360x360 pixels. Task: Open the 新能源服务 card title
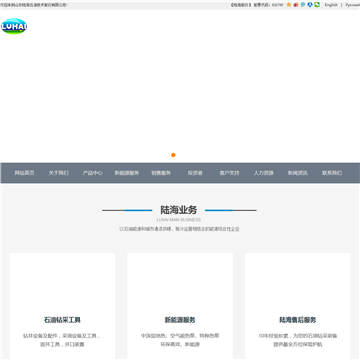(180, 320)
